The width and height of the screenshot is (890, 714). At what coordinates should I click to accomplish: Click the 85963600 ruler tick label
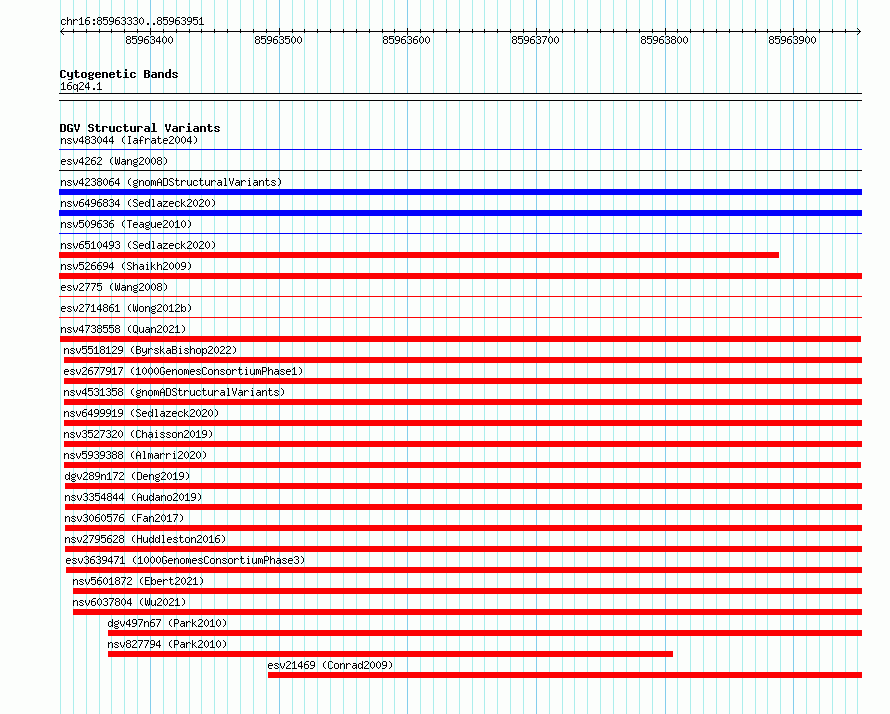[406, 40]
